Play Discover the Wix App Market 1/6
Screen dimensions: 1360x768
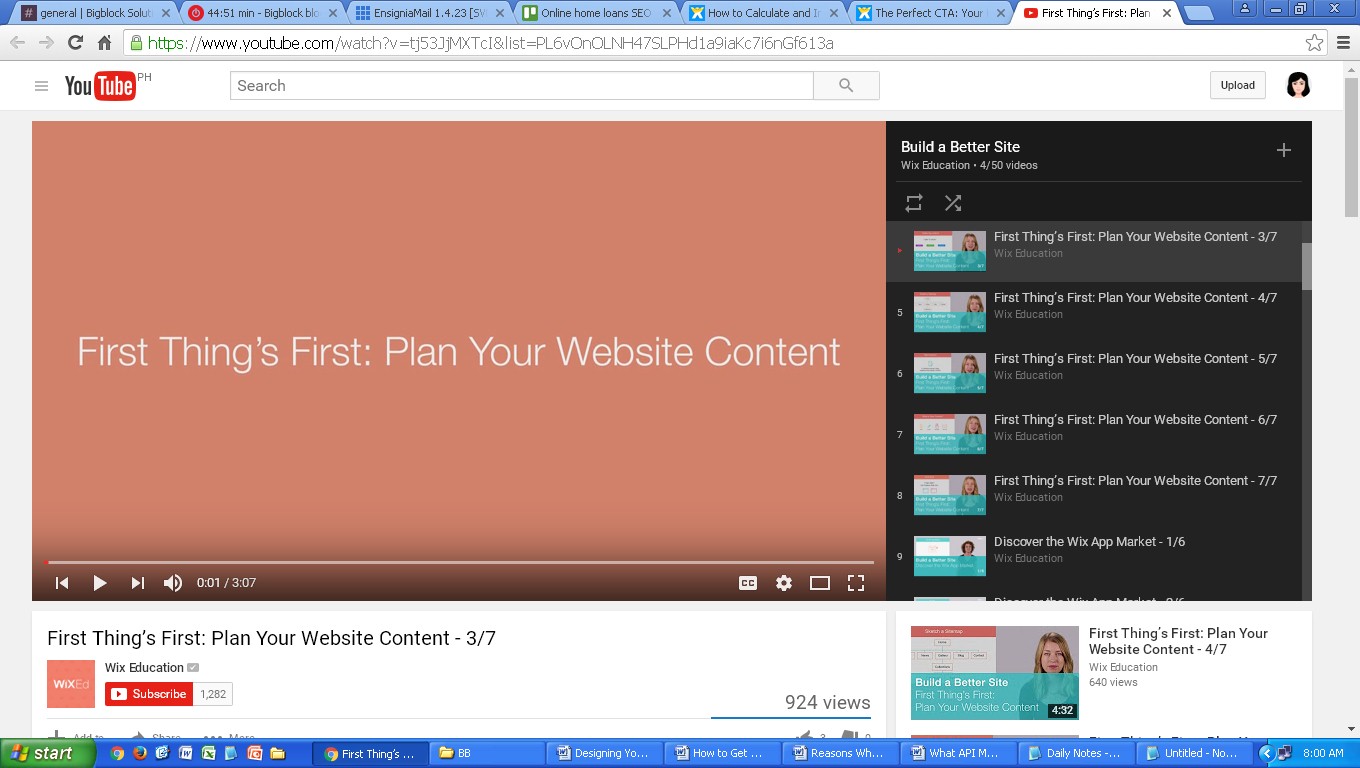pyautogui.click(x=1095, y=557)
